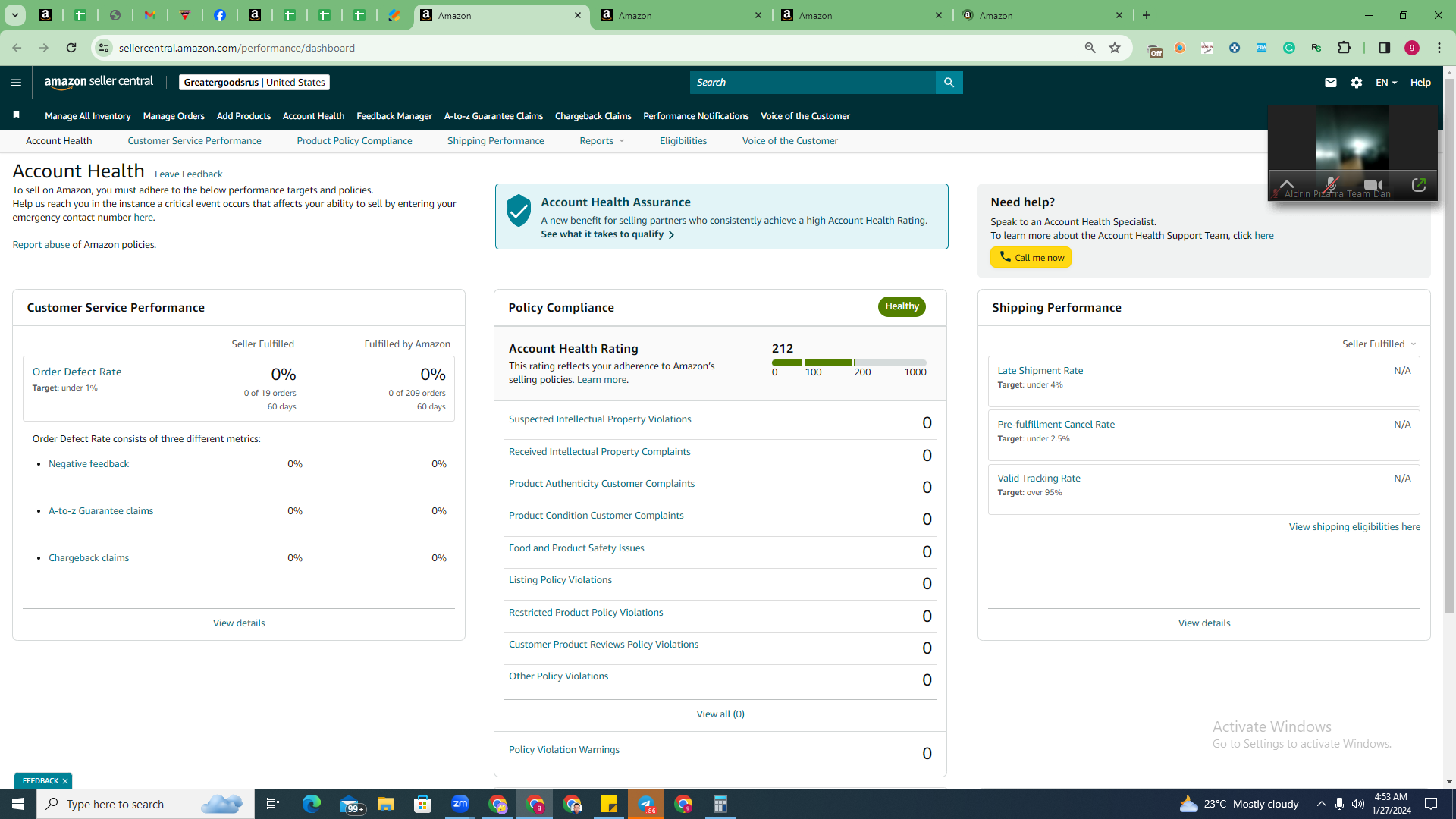Go back with the browser back arrow
The height and width of the screenshot is (819, 1456).
point(17,48)
